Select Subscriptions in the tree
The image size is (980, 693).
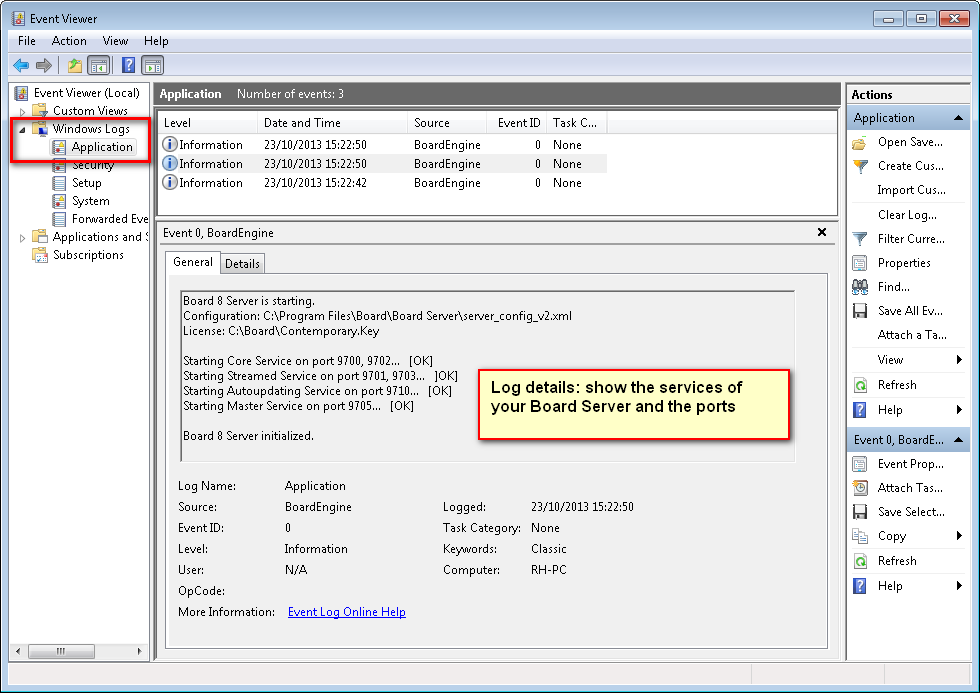pos(88,256)
